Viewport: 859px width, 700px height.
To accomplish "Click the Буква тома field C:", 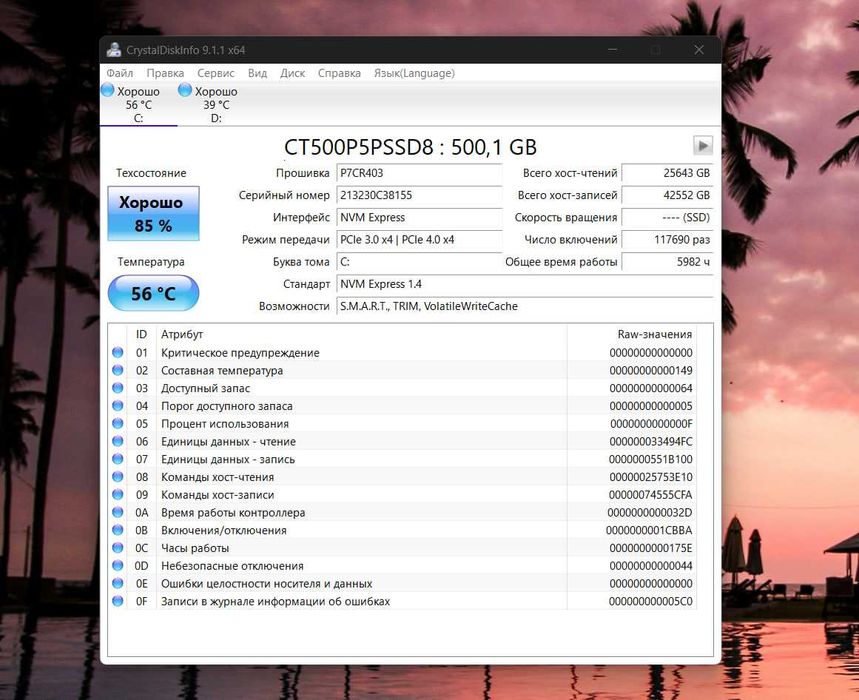I will point(419,262).
